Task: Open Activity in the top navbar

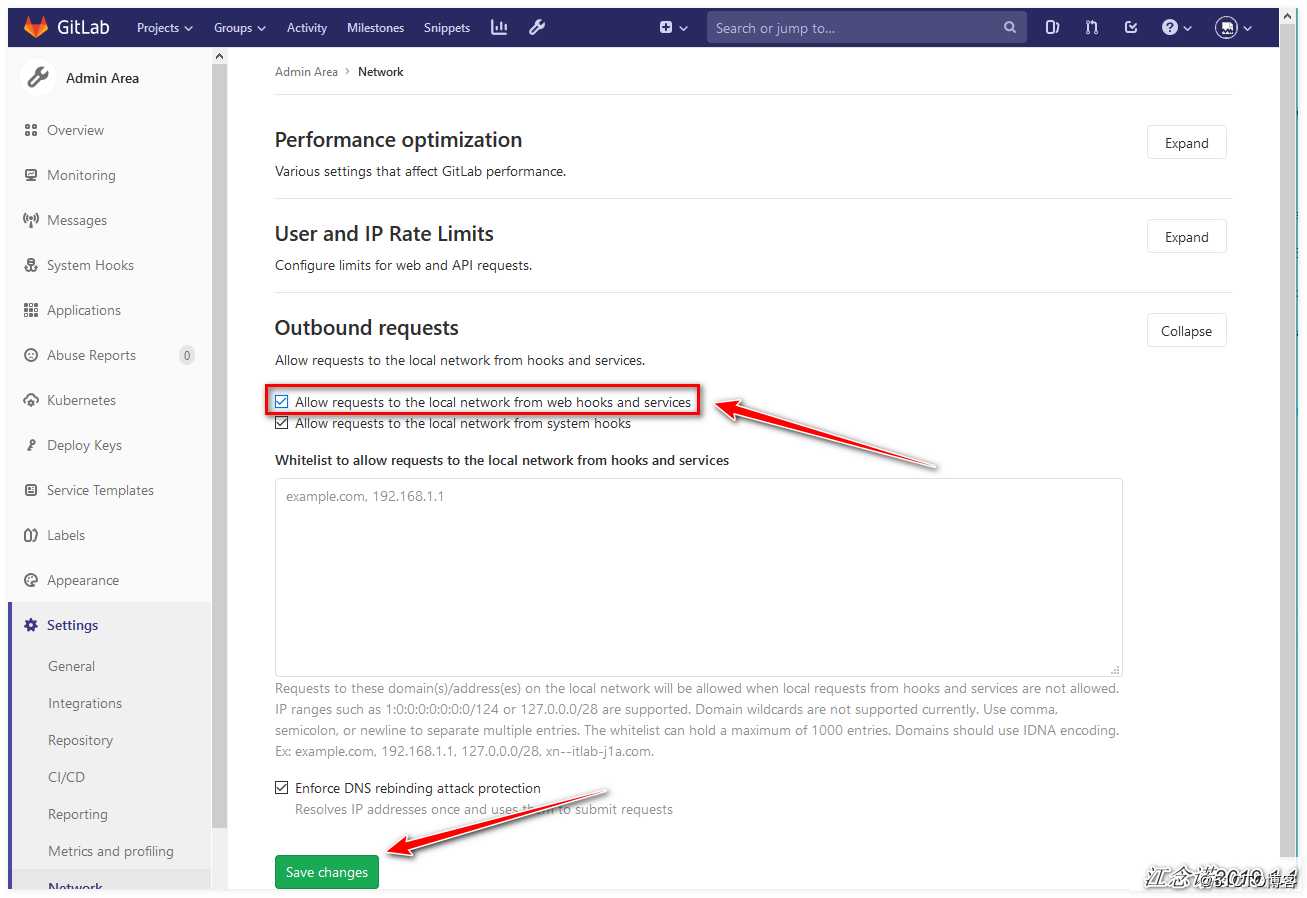Action: click(307, 28)
